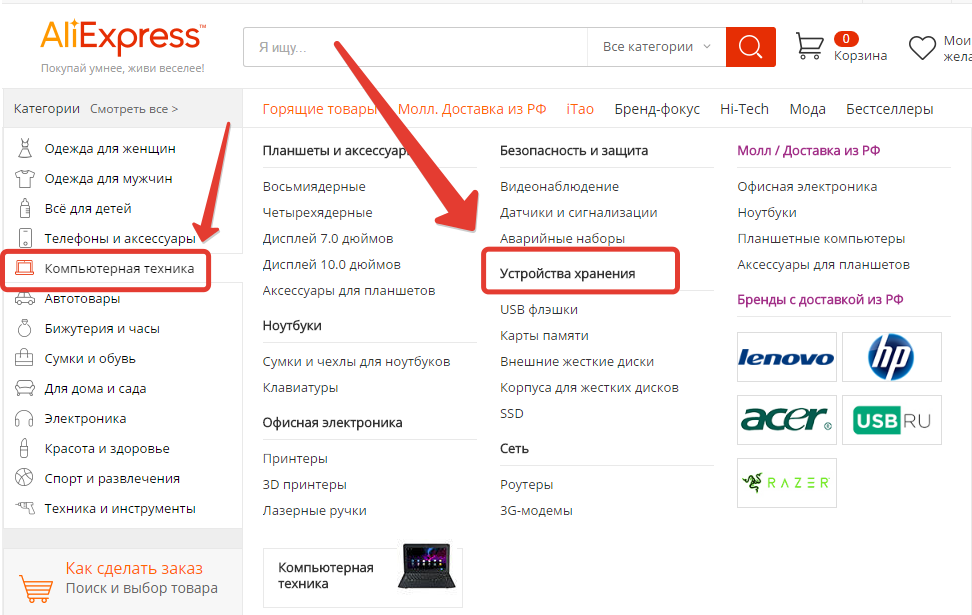Expand the 'Все категории' search dropdown

pyautogui.click(x=656, y=46)
